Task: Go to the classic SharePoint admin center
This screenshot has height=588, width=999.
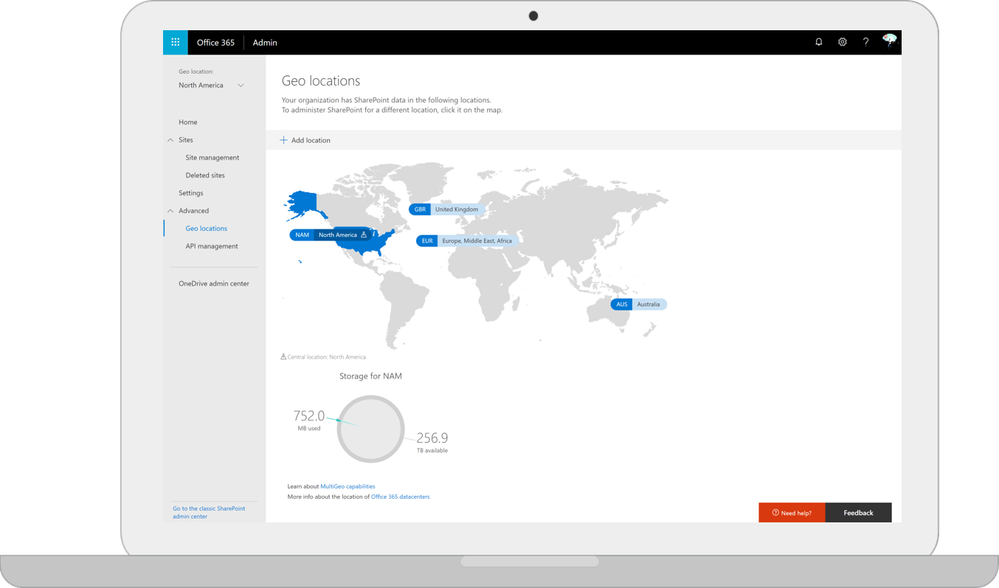Action: click(x=209, y=512)
